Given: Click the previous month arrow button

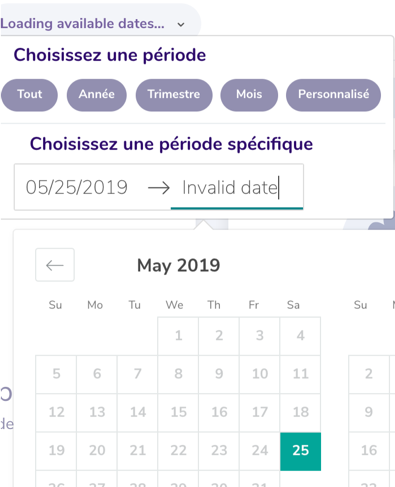Looking at the screenshot, I should tap(55, 265).
